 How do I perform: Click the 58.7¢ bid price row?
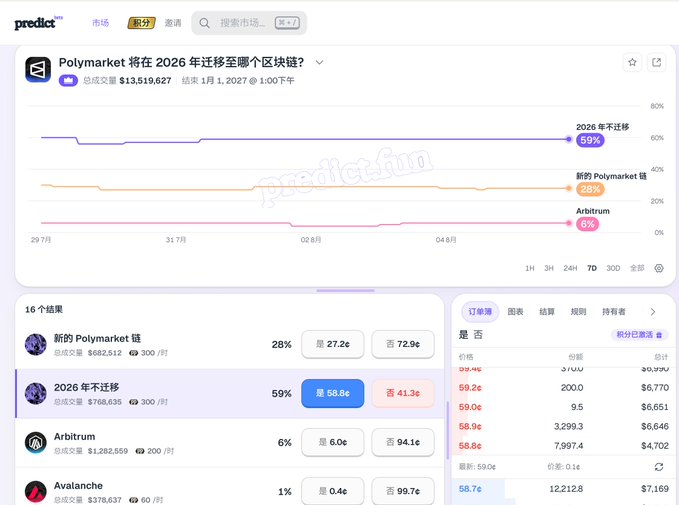click(563, 489)
